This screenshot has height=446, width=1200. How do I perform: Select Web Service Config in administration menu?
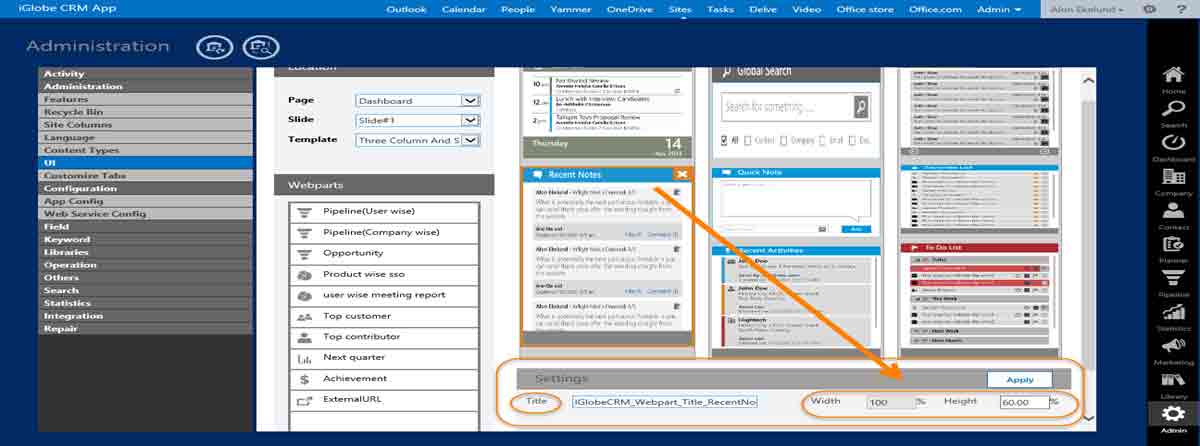click(146, 214)
